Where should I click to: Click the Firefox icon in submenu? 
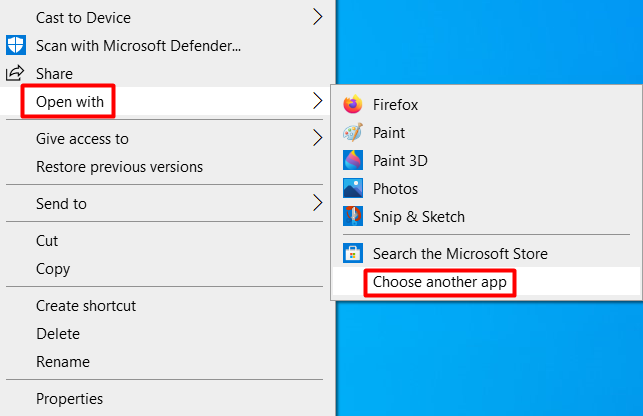click(x=352, y=104)
